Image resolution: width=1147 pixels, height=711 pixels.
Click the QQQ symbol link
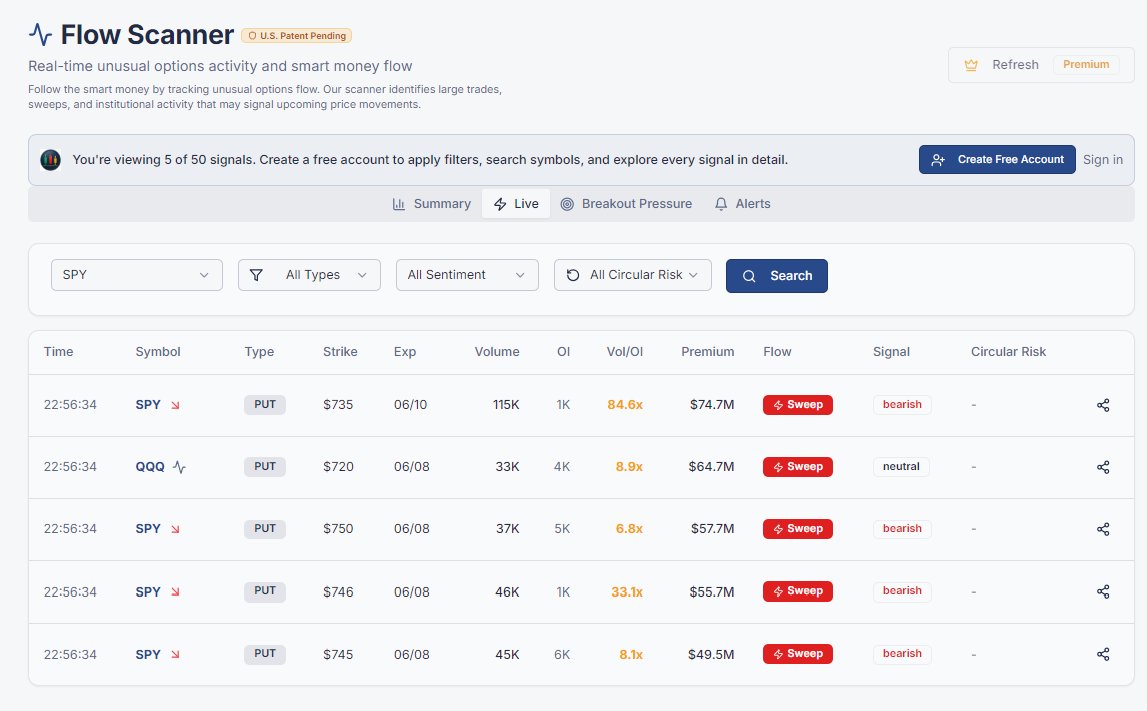point(150,467)
